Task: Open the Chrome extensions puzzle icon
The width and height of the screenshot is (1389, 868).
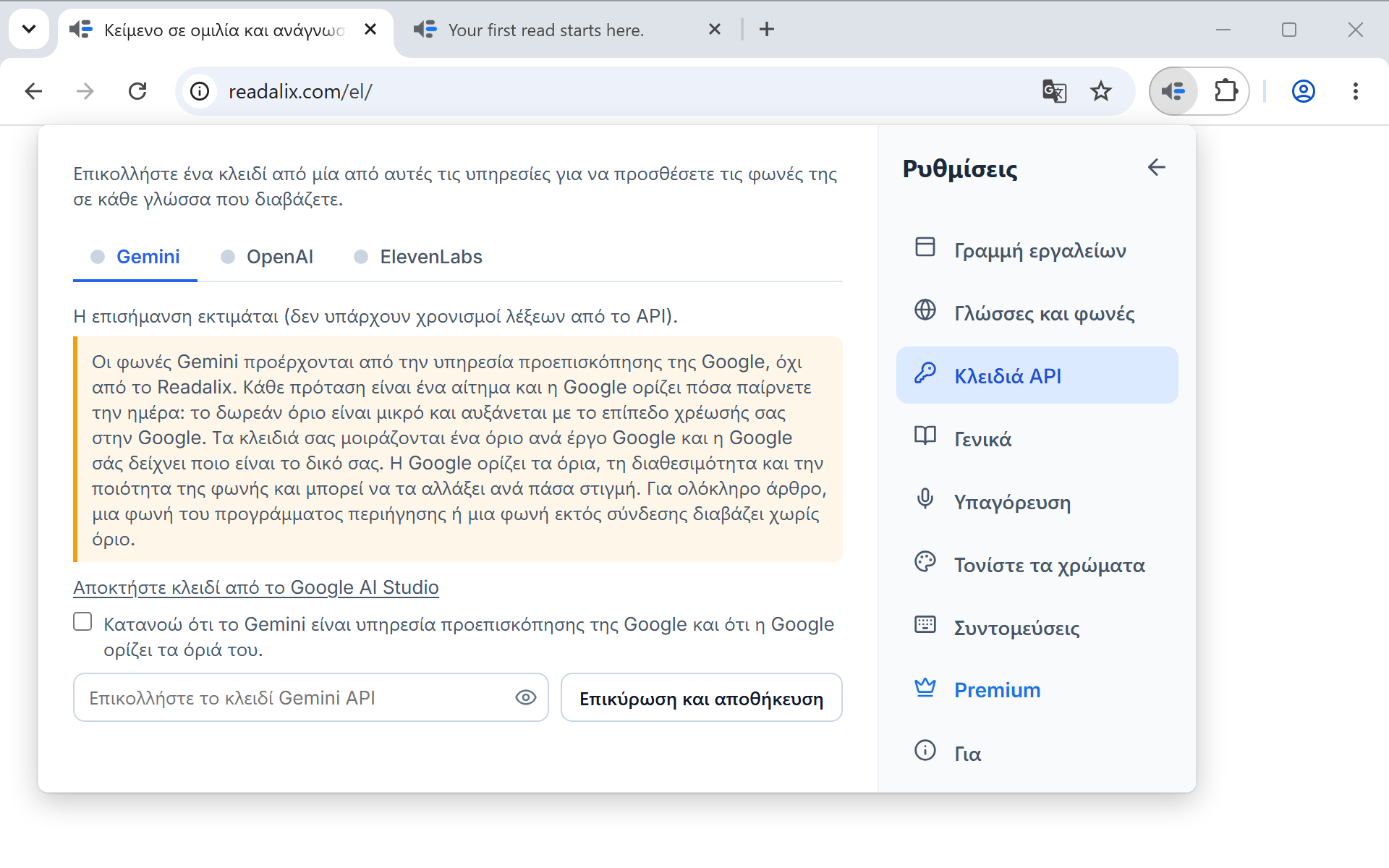Action: [x=1226, y=91]
